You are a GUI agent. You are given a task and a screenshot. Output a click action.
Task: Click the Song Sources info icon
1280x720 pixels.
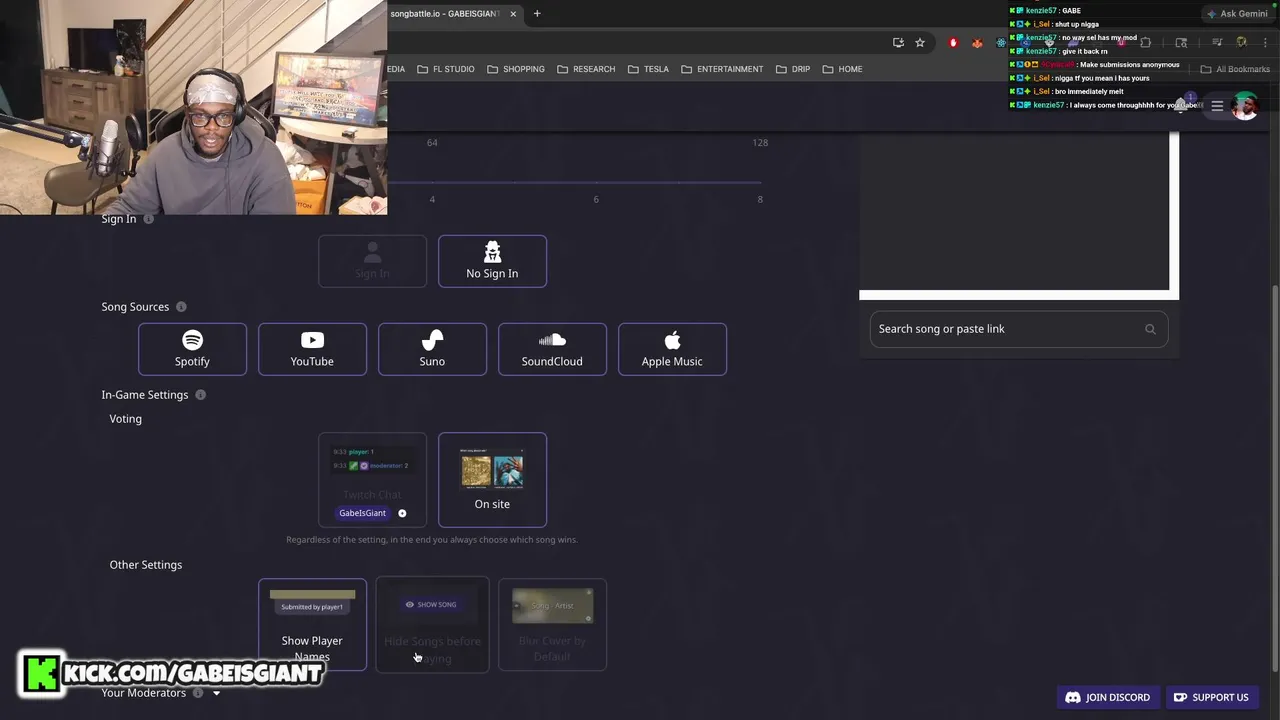(x=181, y=307)
